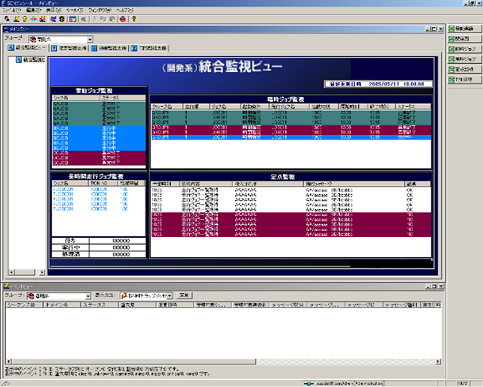Click the third green-icon button in right panel

464,49
